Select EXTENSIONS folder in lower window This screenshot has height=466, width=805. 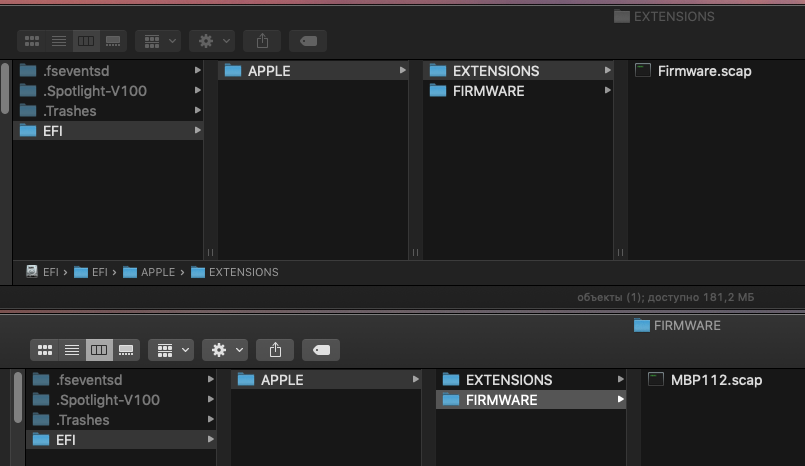pos(531,379)
